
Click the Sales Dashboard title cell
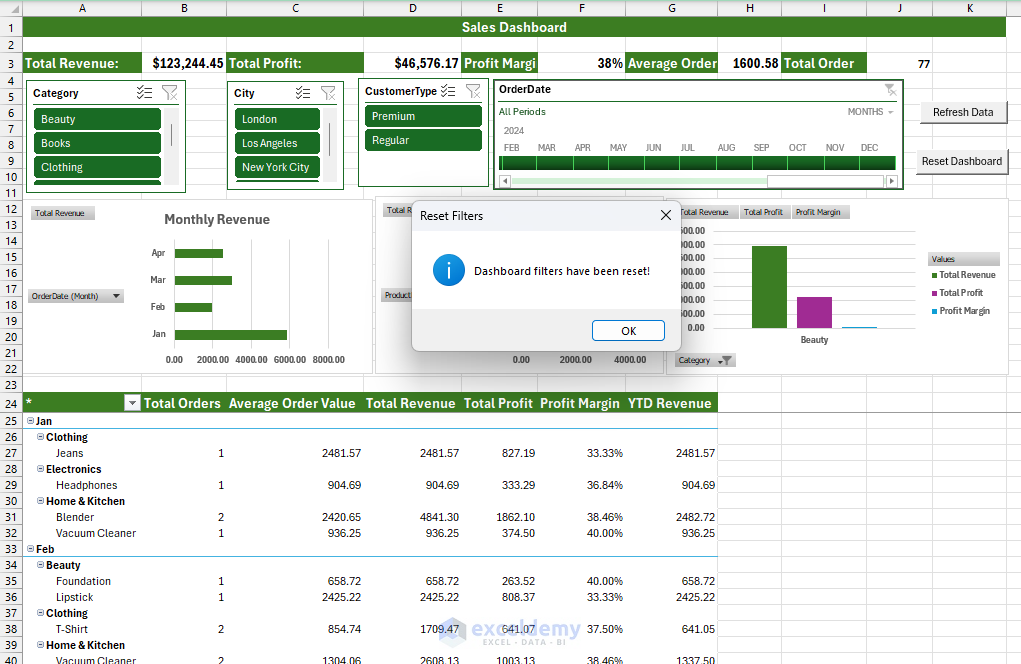(x=514, y=27)
